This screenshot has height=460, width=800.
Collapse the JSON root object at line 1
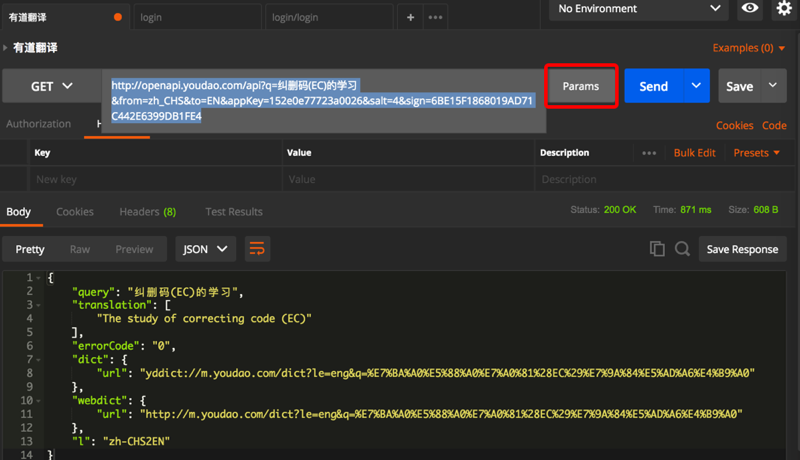coord(38,278)
